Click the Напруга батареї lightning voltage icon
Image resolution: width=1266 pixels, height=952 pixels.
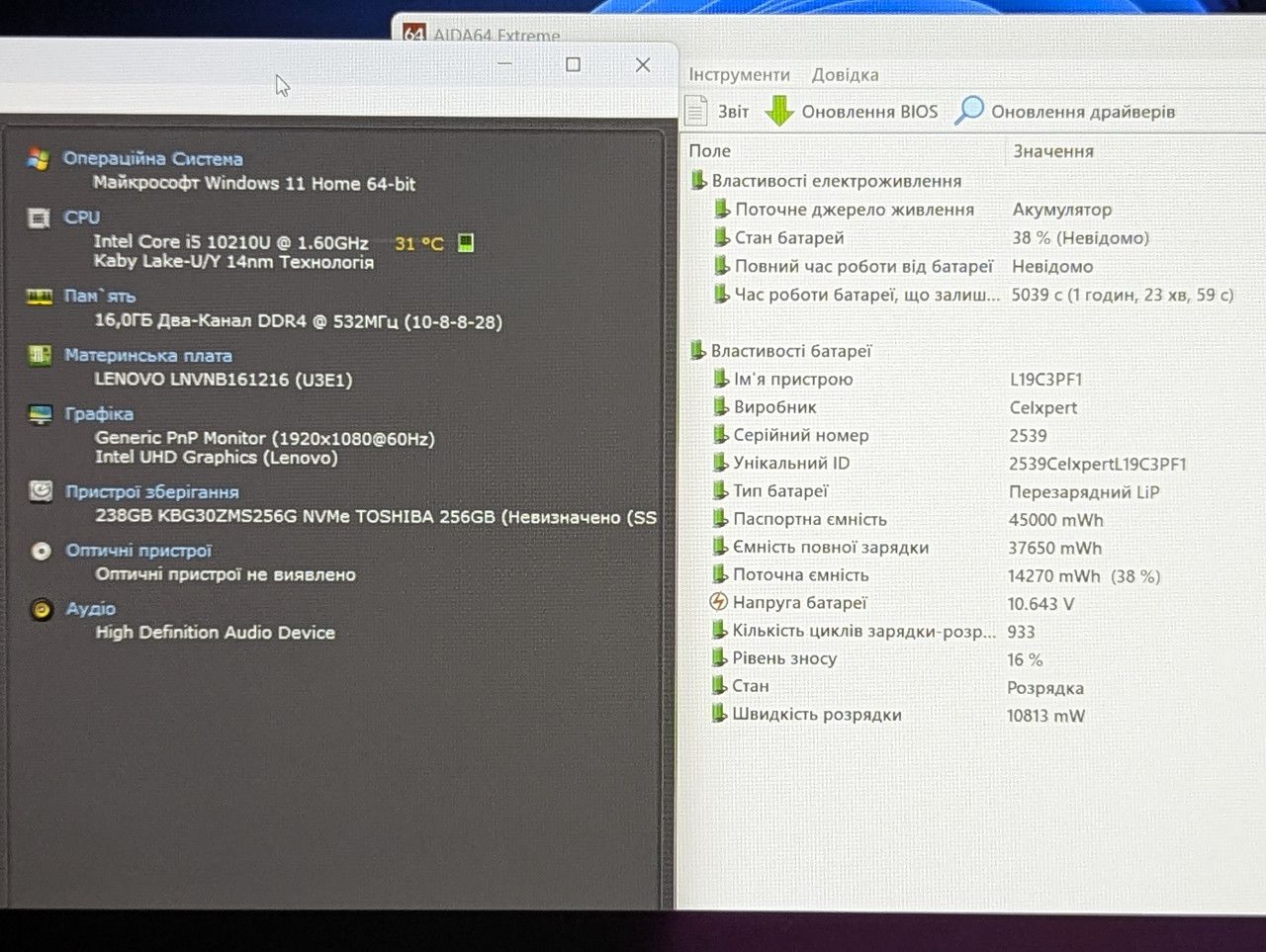[719, 602]
